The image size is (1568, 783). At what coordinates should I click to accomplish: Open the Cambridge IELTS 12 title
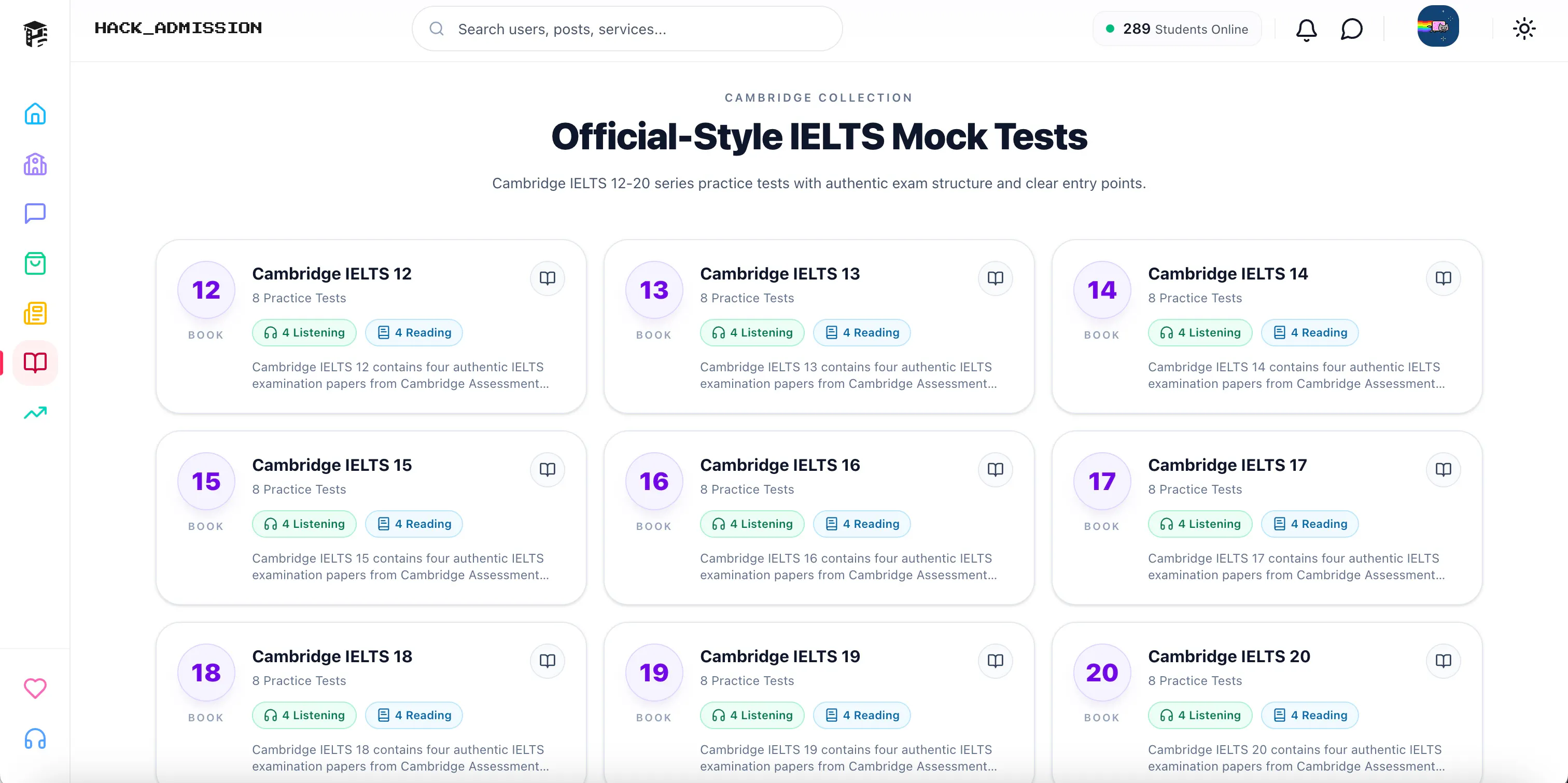click(x=332, y=274)
